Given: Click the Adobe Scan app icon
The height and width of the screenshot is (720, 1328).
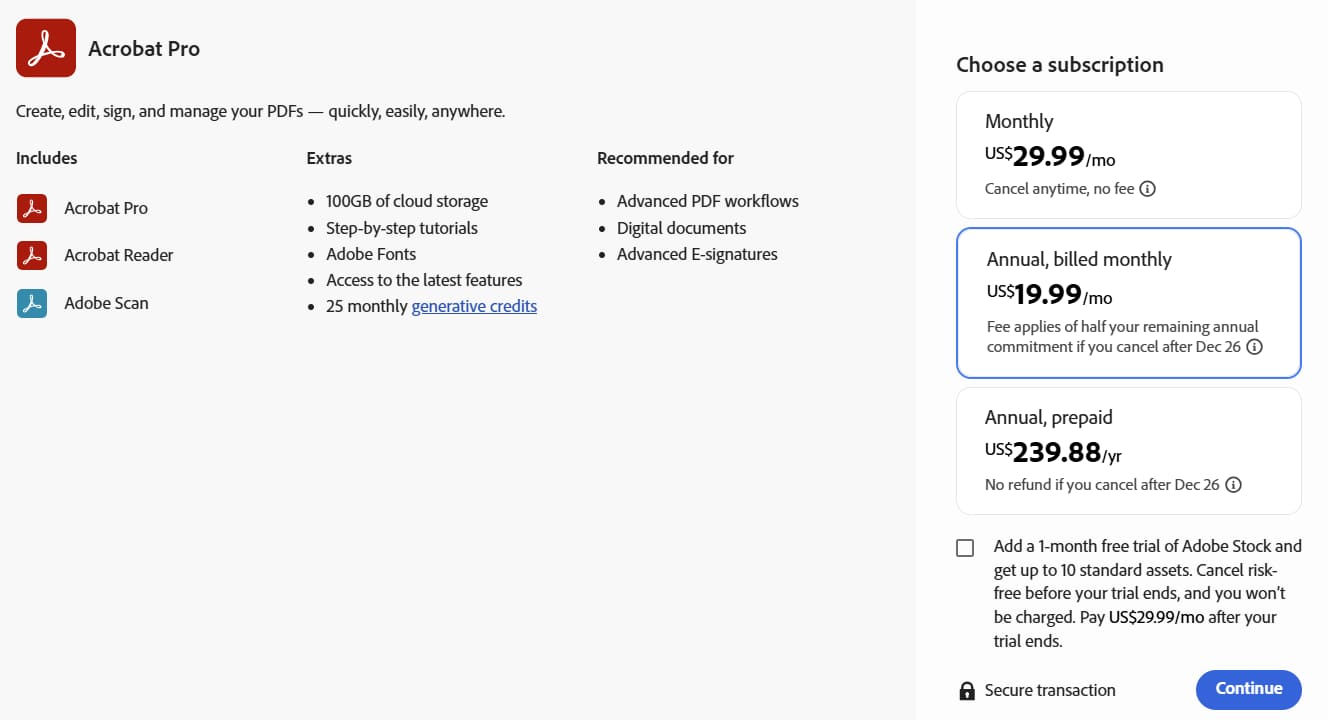Looking at the screenshot, I should (32, 303).
